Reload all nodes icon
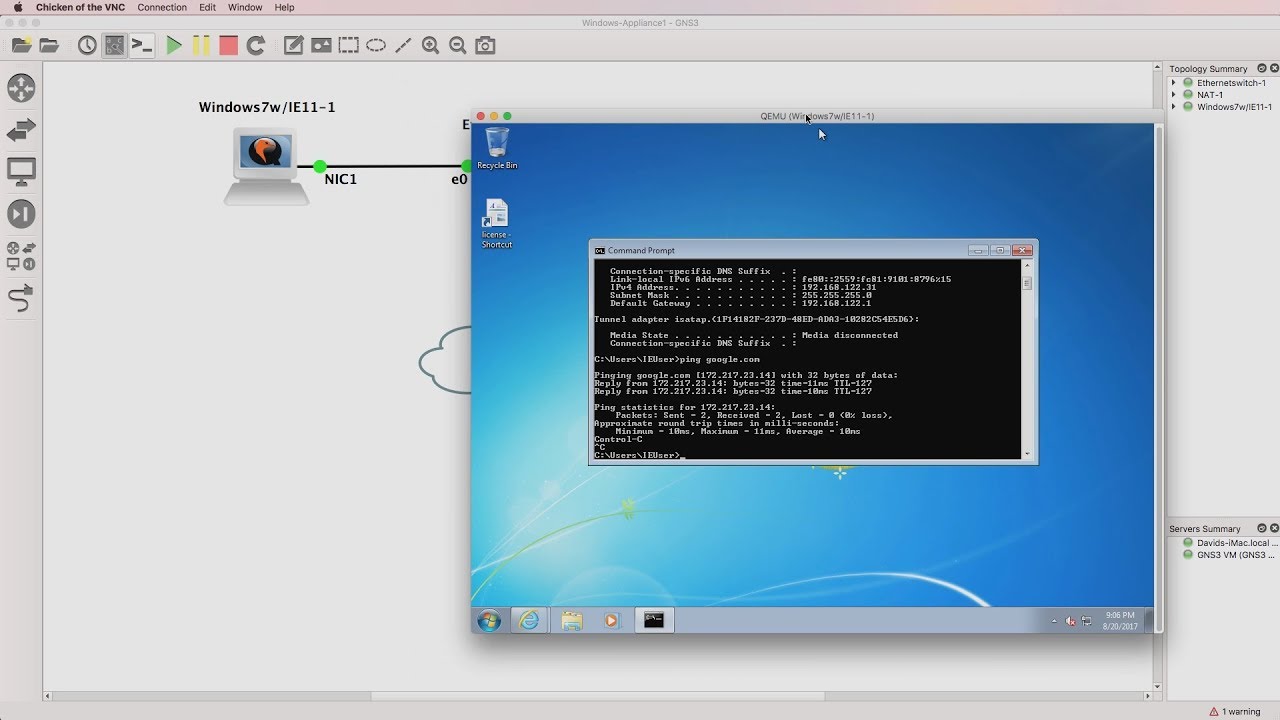 tap(256, 45)
